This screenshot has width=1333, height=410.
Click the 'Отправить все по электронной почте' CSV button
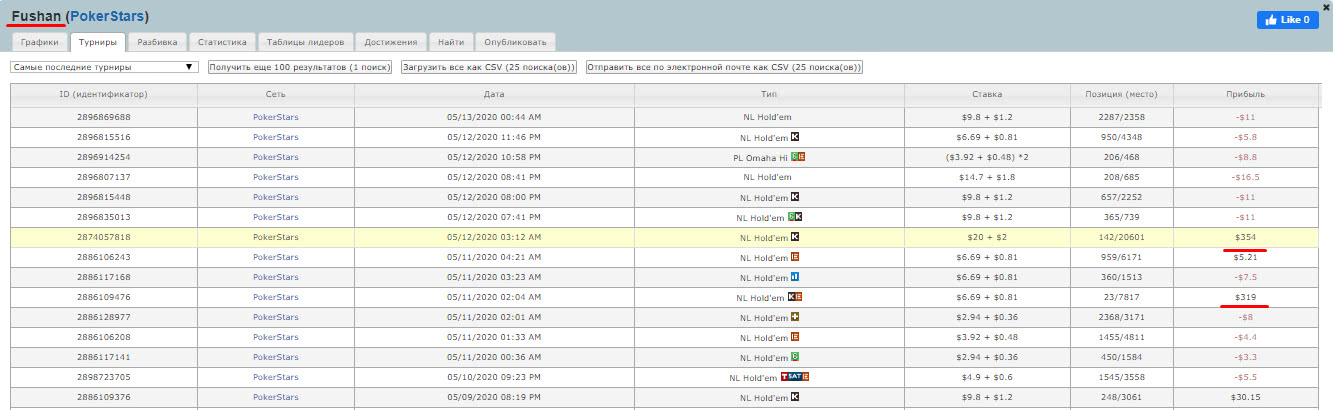[724, 67]
